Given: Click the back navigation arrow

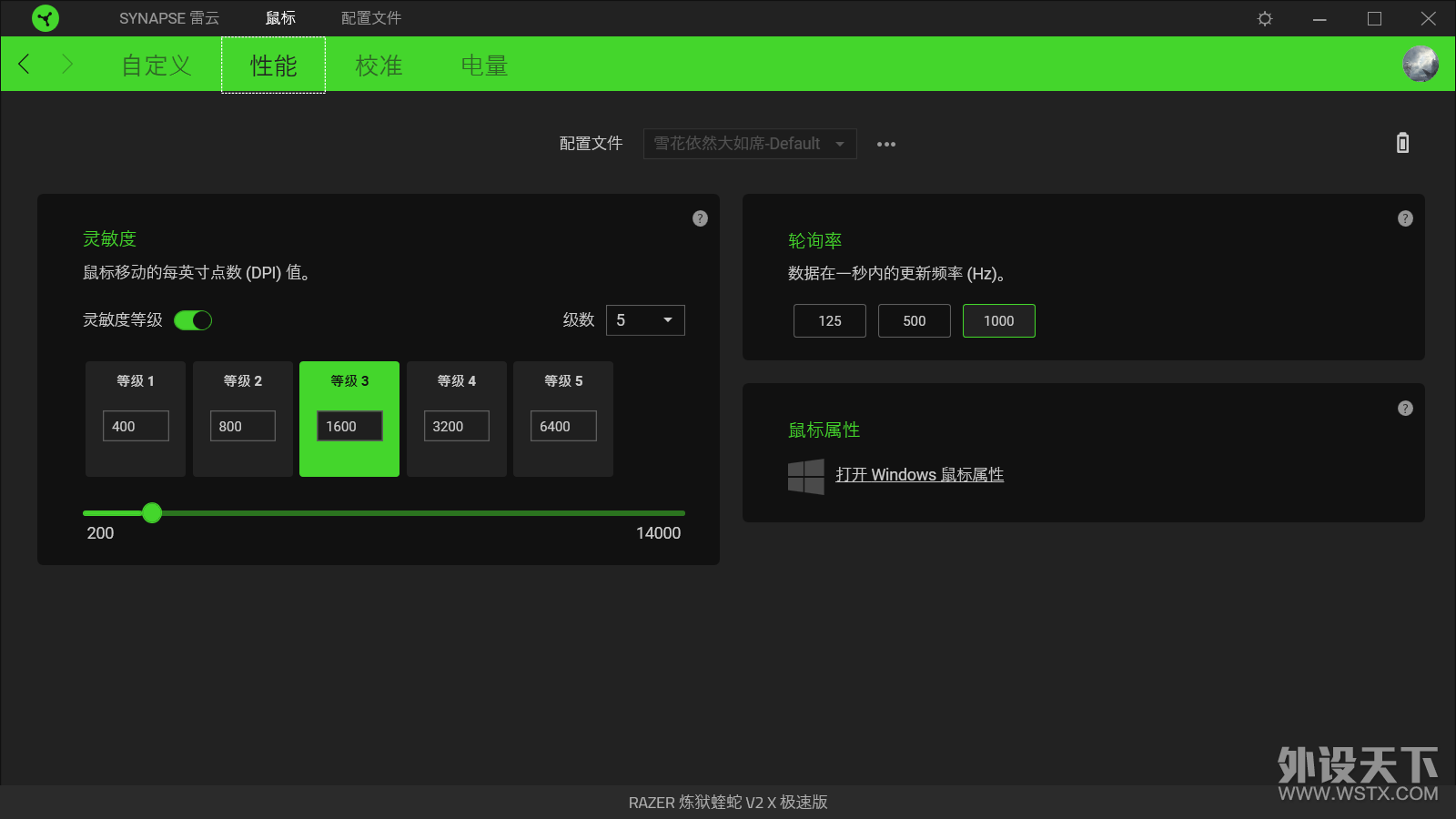Looking at the screenshot, I should (25, 65).
